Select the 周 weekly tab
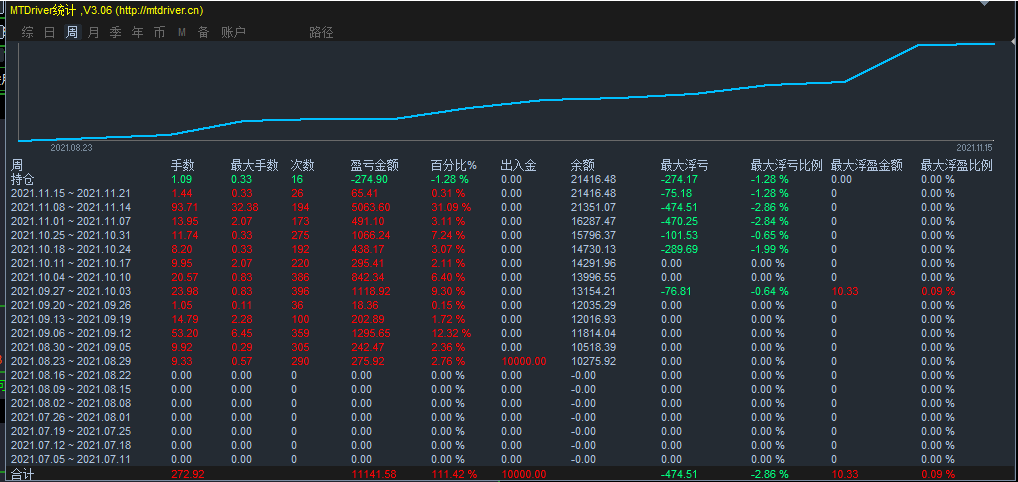This screenshot has height=482, width=1018. (x=71, y=32)
